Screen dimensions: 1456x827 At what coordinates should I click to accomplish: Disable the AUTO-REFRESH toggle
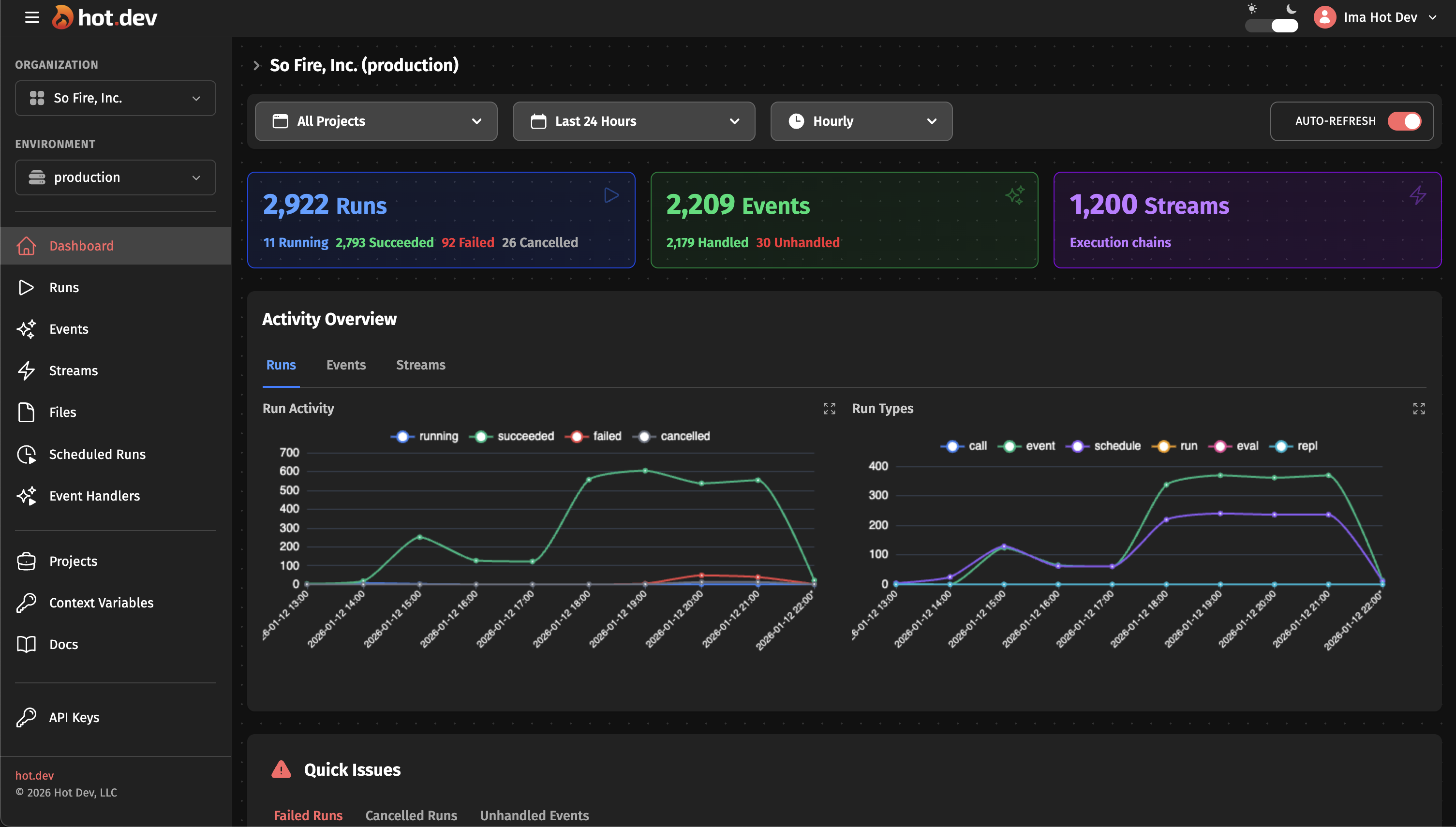click(x=1404, y=121)
